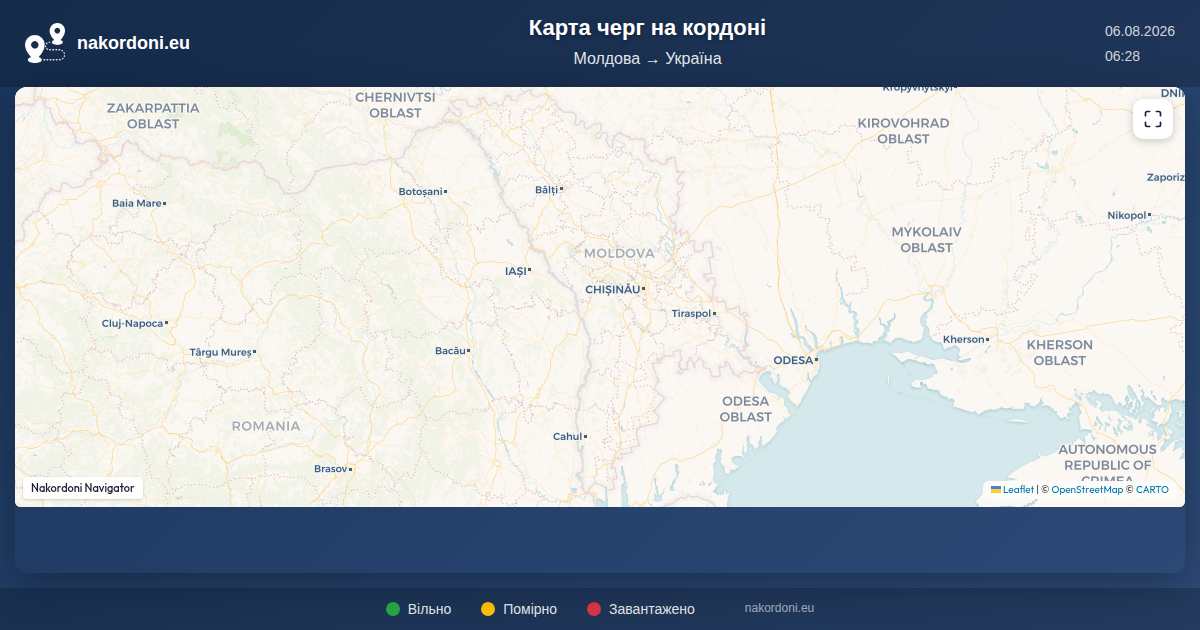Click Tiraspol city label on map
This screenshot has width=1200, height=630.
pos(691,314)
